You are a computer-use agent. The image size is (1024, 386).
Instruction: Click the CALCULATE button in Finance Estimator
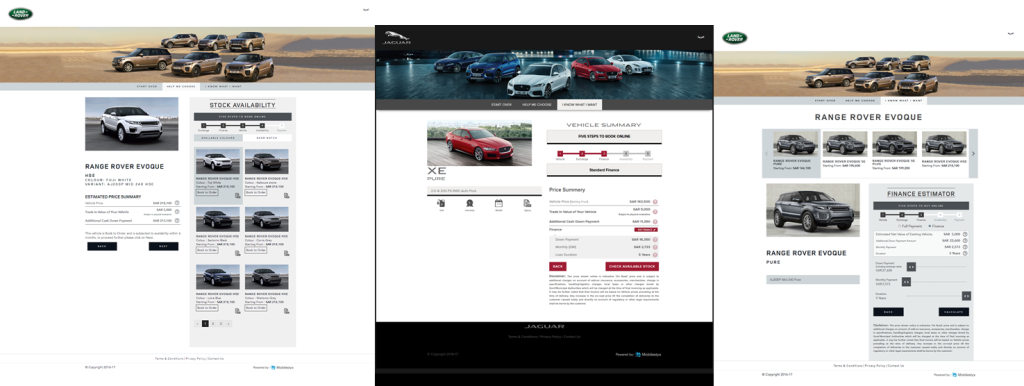953,312
